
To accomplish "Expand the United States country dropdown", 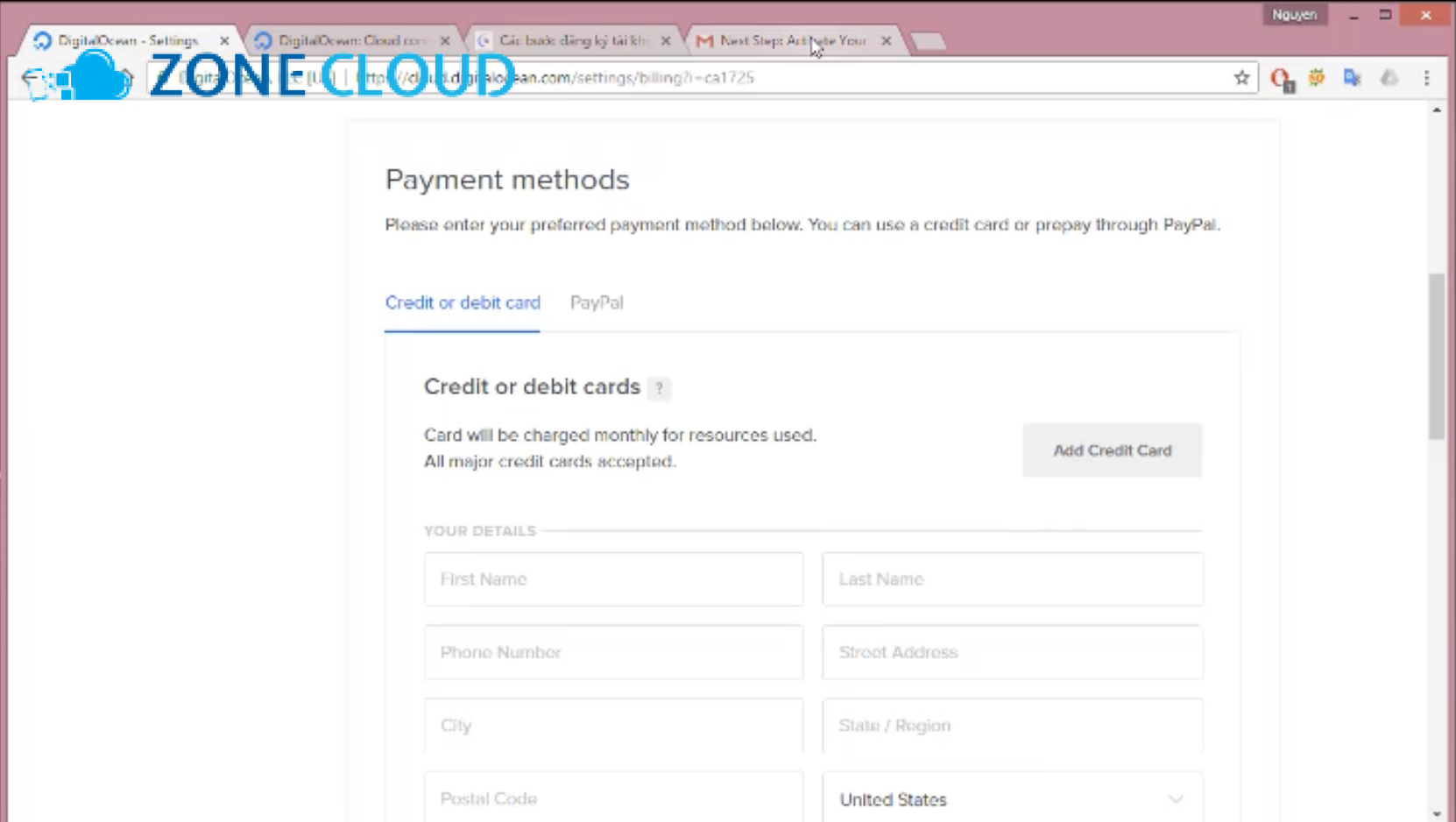I will tap(1012, 797).
